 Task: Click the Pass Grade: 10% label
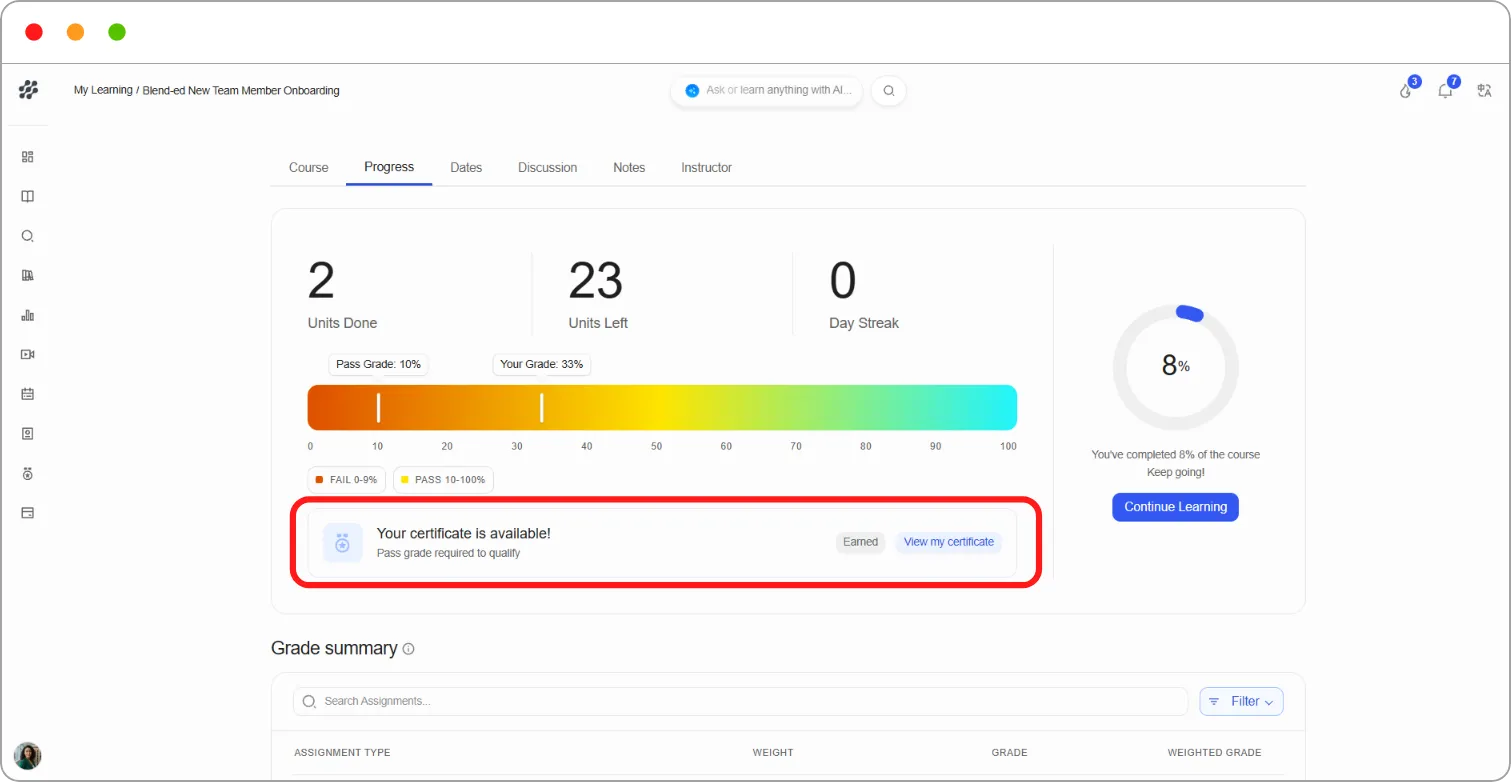point(378,364)
